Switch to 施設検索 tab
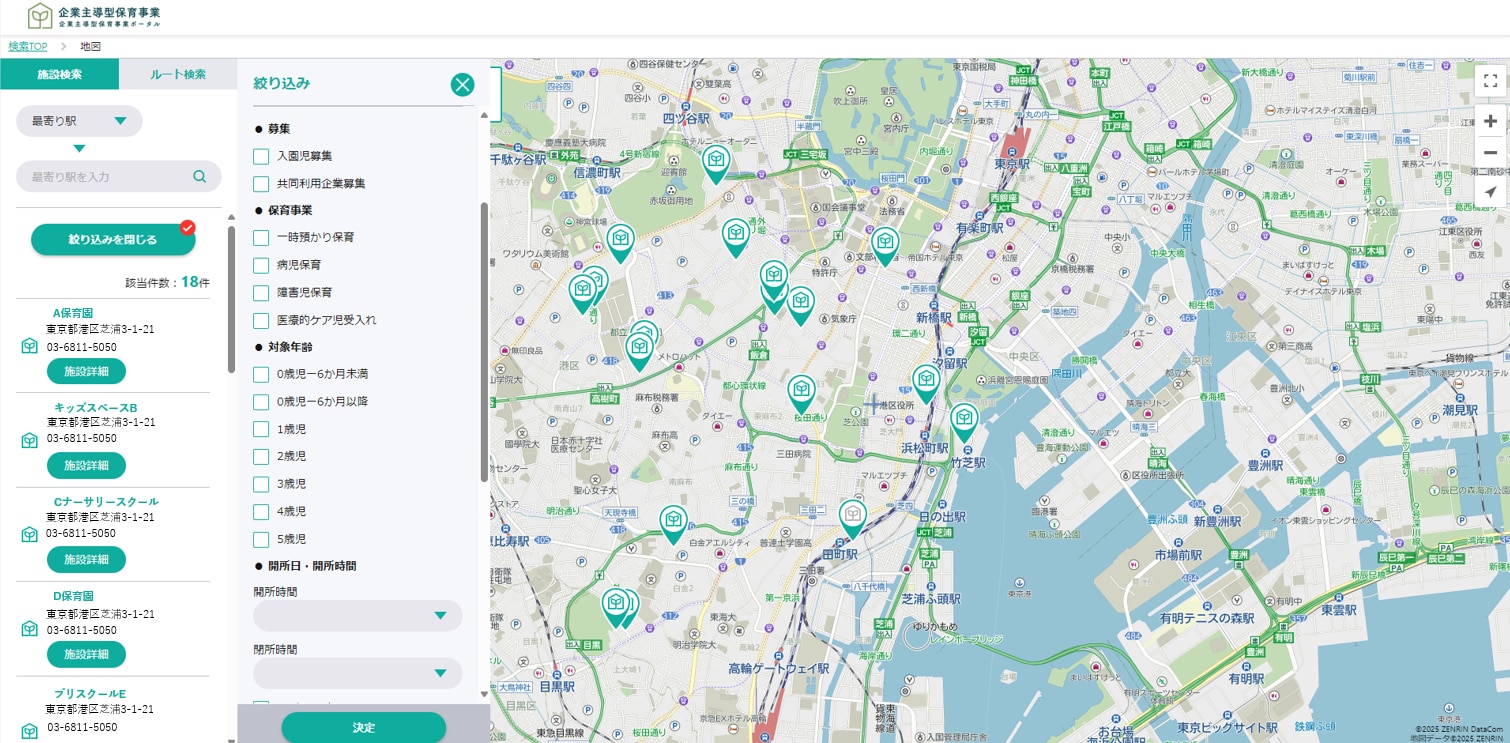This screenshot has height=743, width=1510. click(59, 74)
